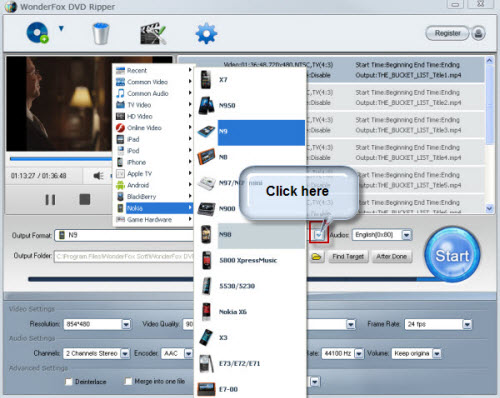Open the Common Audio category
This screenshot has height=398, width=500.
point(153,93)
